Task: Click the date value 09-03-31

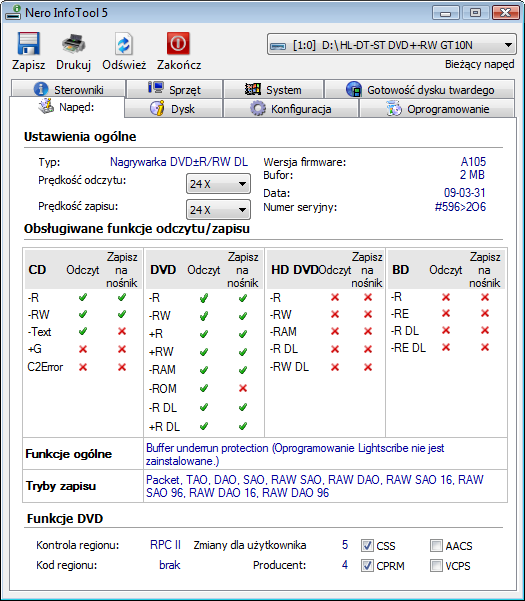Action: coord(465,192)
